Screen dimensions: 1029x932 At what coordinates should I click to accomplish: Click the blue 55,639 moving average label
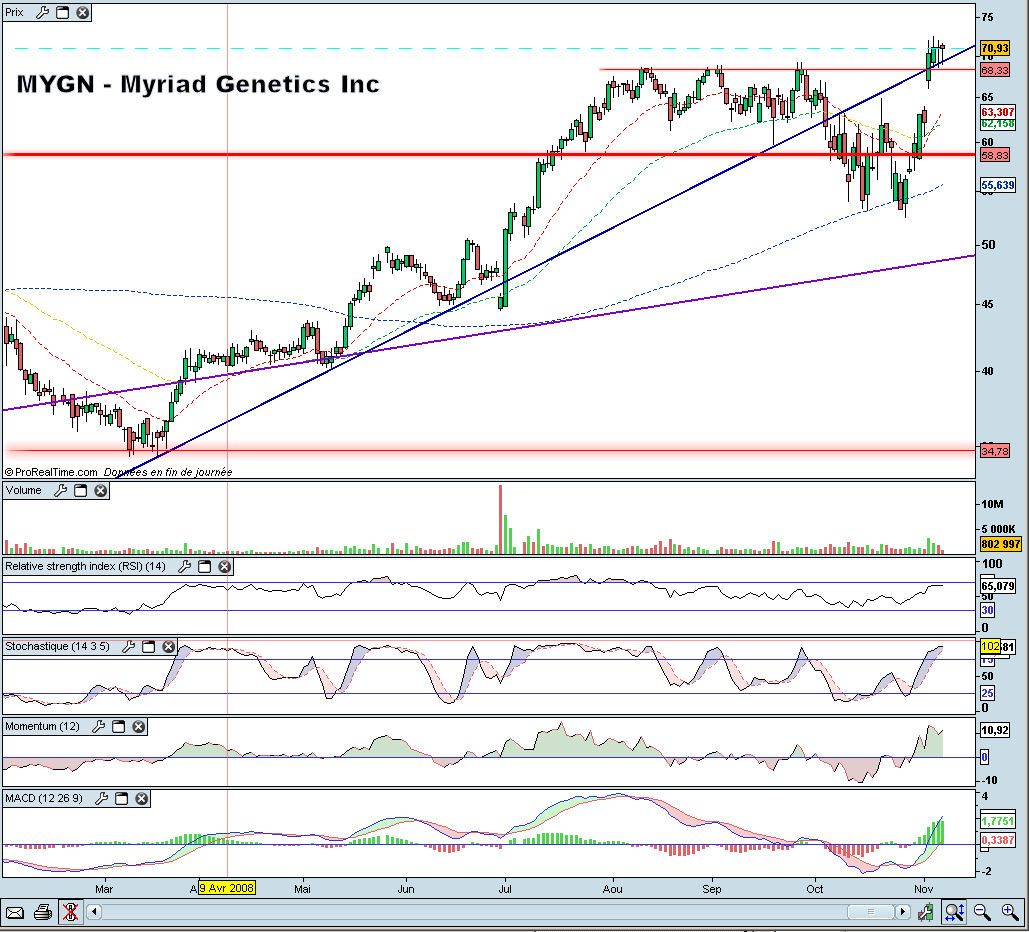(x=998, y=186)
